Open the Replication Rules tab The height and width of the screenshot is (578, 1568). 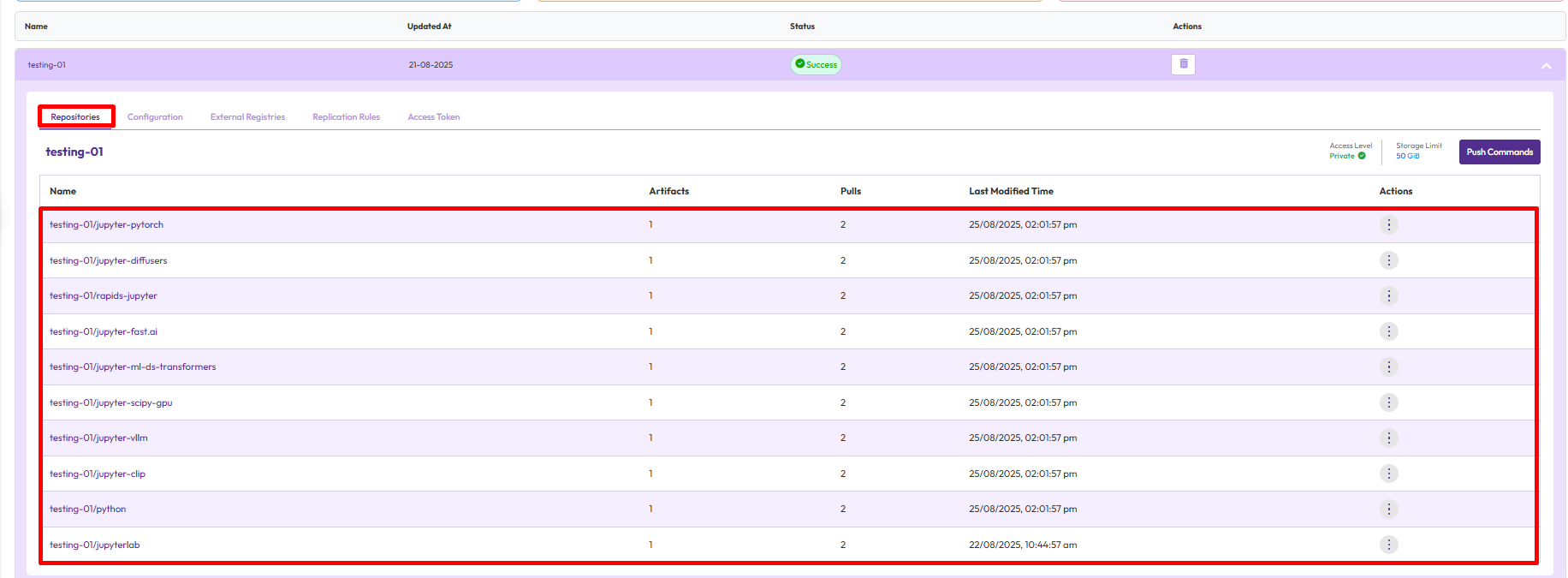tap(346, 117)
